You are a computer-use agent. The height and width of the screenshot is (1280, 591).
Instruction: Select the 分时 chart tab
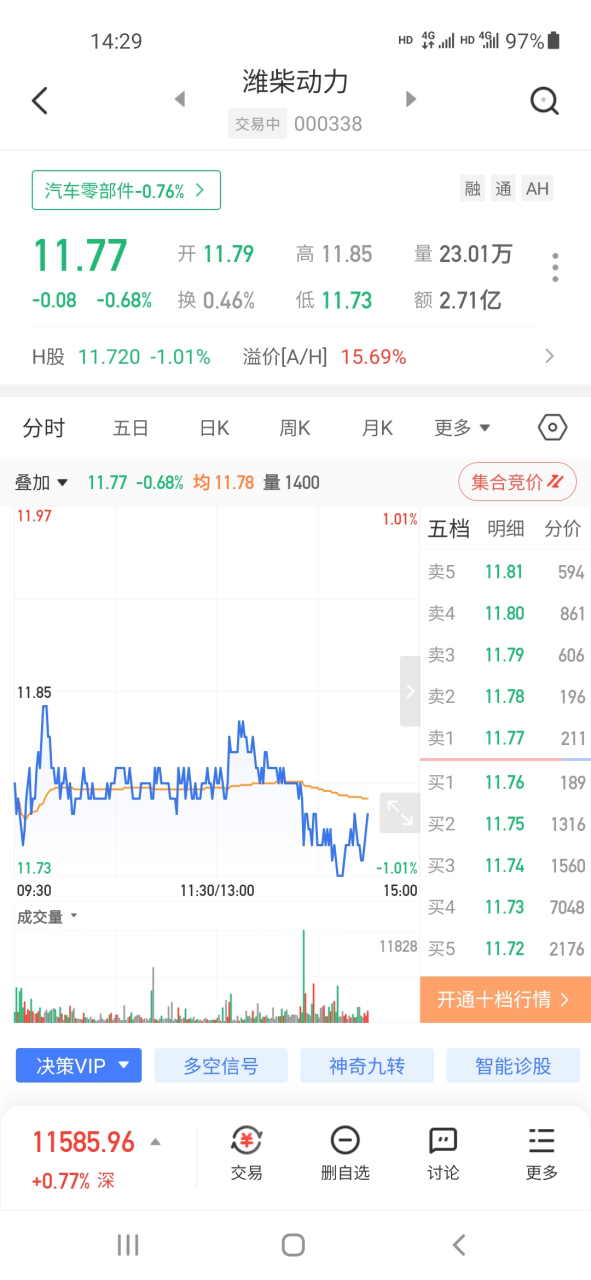(x=44, y=428)
